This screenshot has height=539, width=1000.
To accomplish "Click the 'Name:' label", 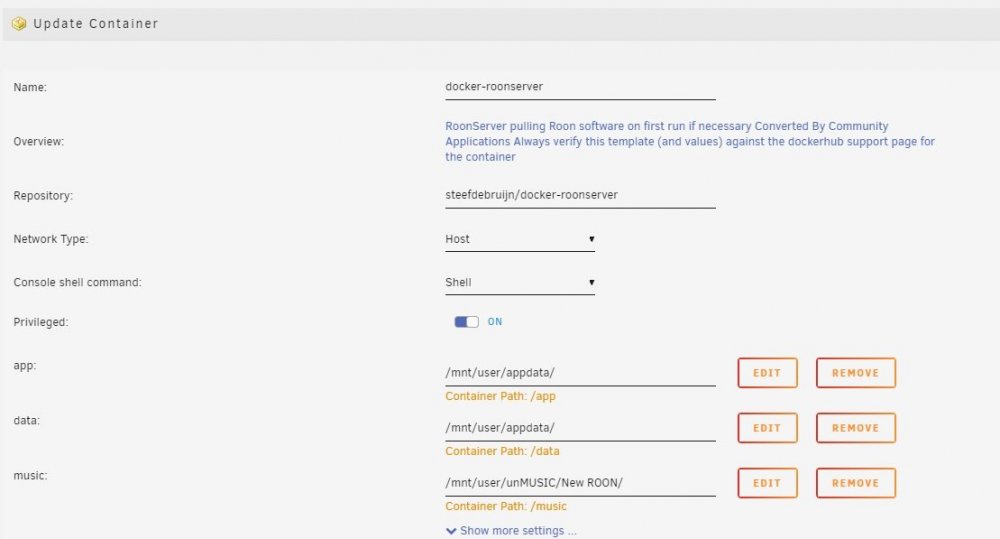I will click(30, 87).
